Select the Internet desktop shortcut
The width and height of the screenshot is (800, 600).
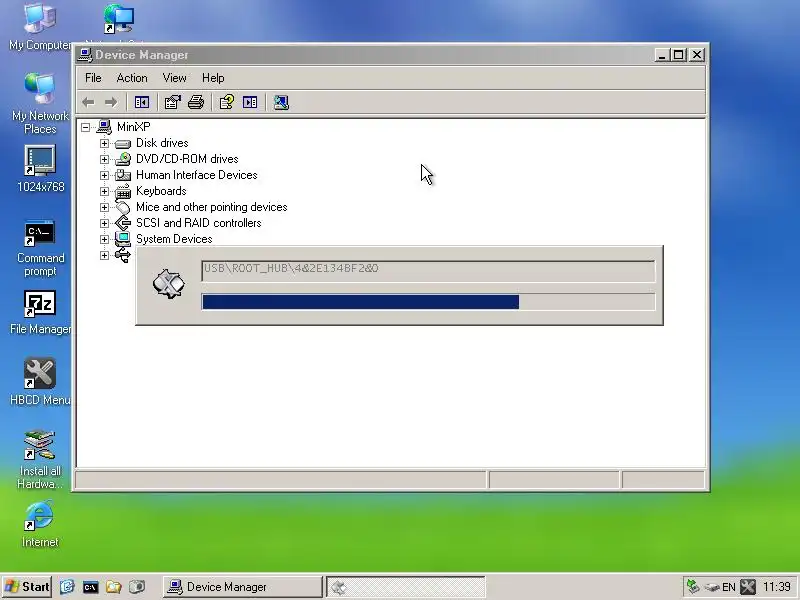coord(40,524)
